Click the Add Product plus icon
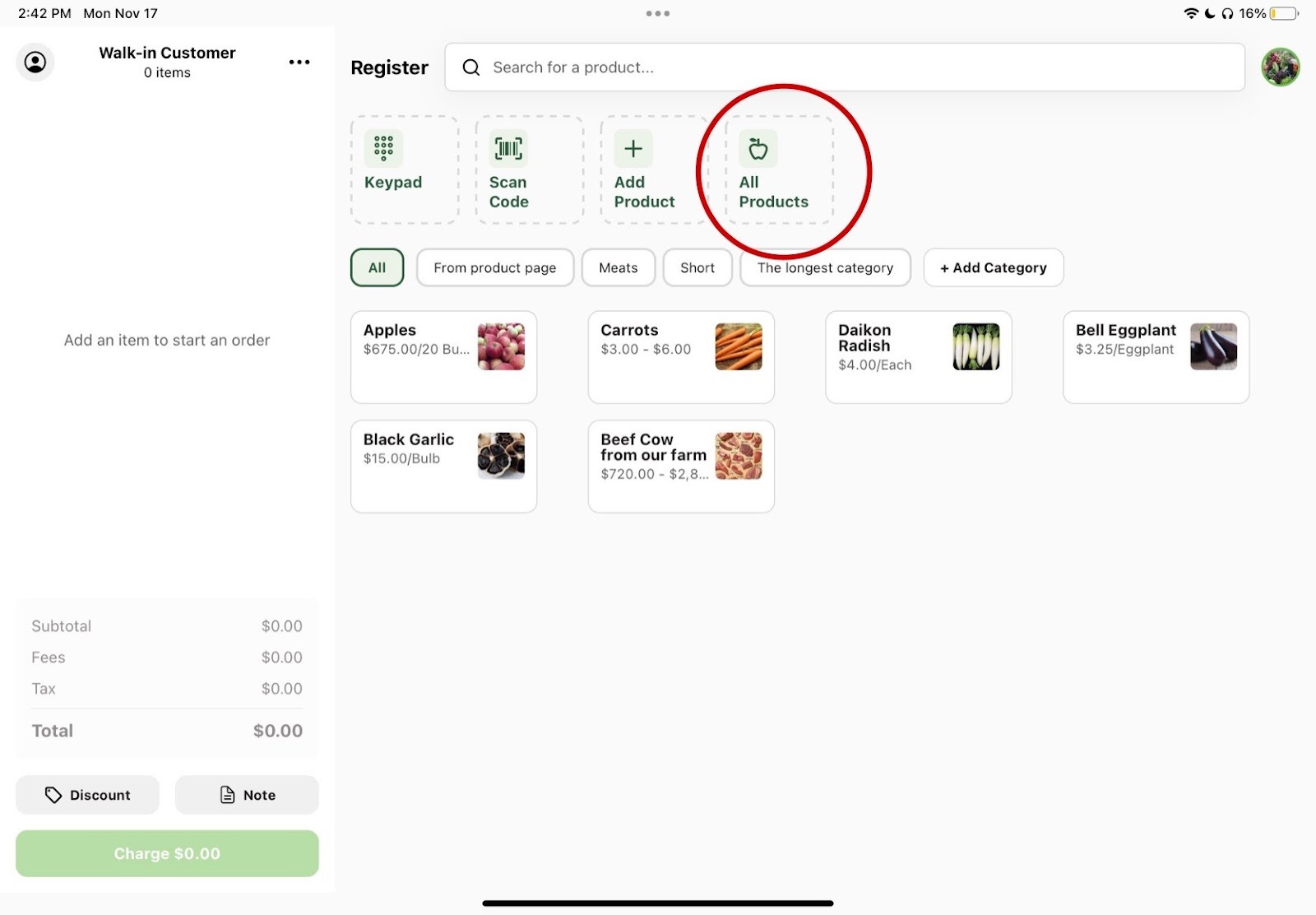1316x915 pixels. point(633,149)
